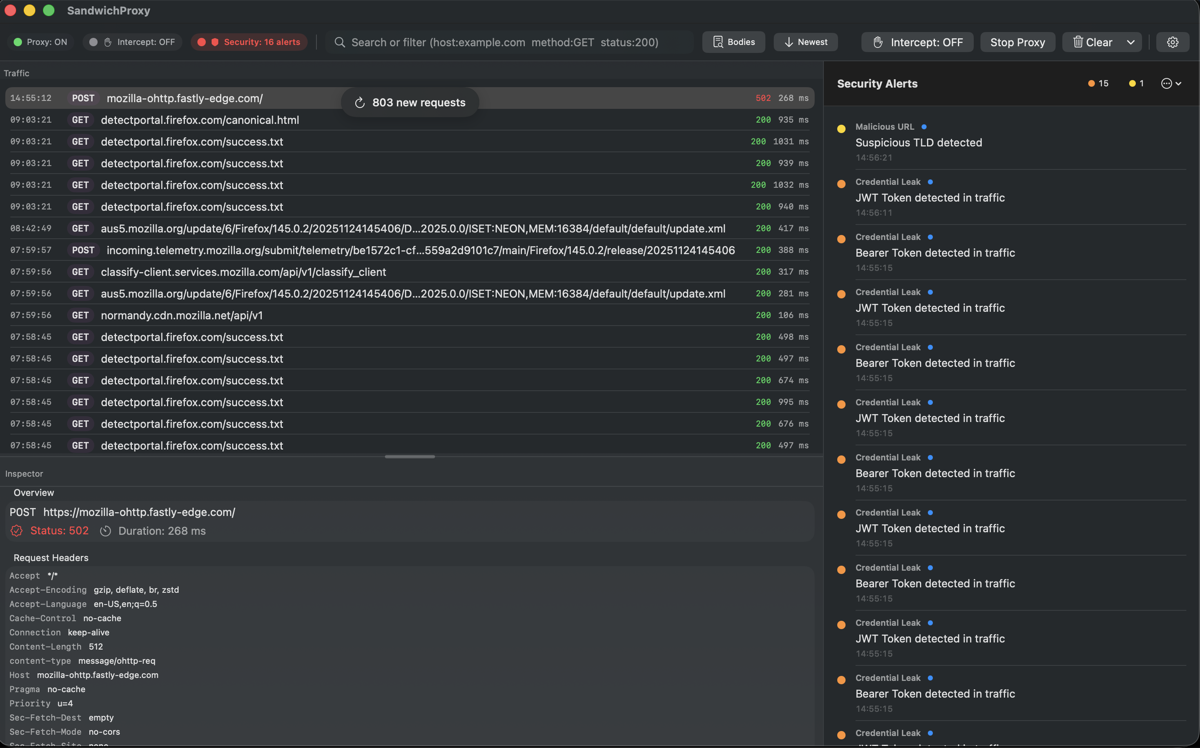Click the Intercept hand icon in toolbar
1200x748 pixels.
[877, 42]
